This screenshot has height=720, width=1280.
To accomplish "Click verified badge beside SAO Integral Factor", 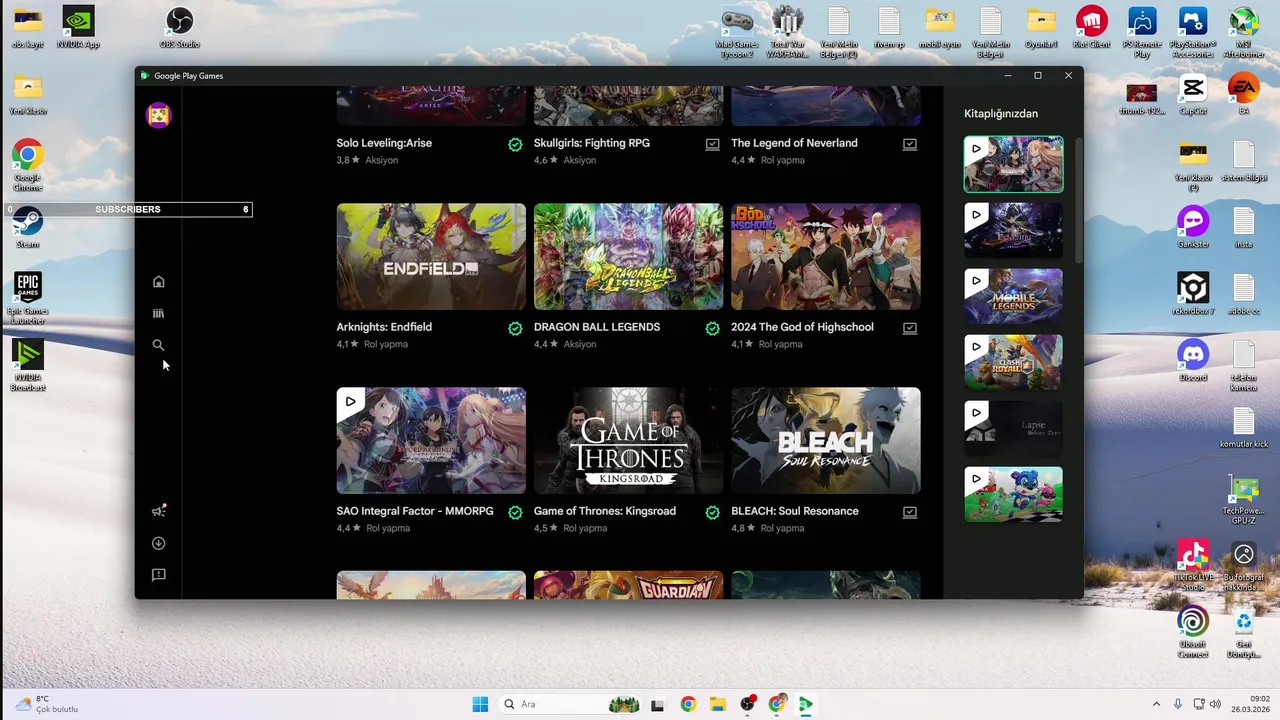I will [515, 512].
